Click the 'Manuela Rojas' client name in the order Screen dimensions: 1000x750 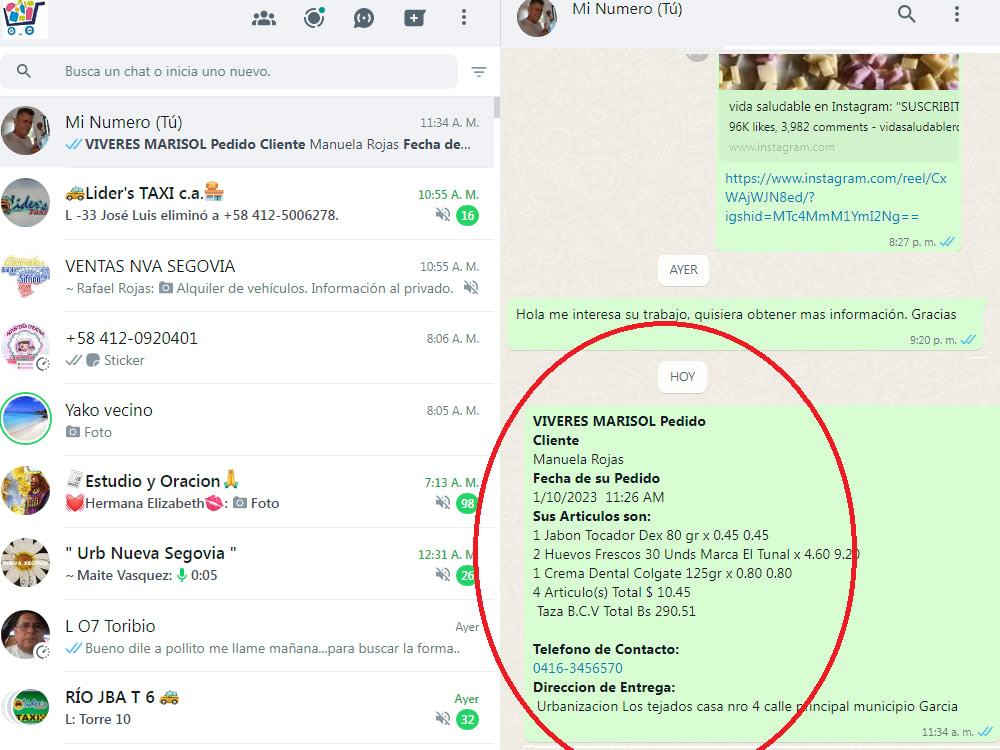[578, 459]
